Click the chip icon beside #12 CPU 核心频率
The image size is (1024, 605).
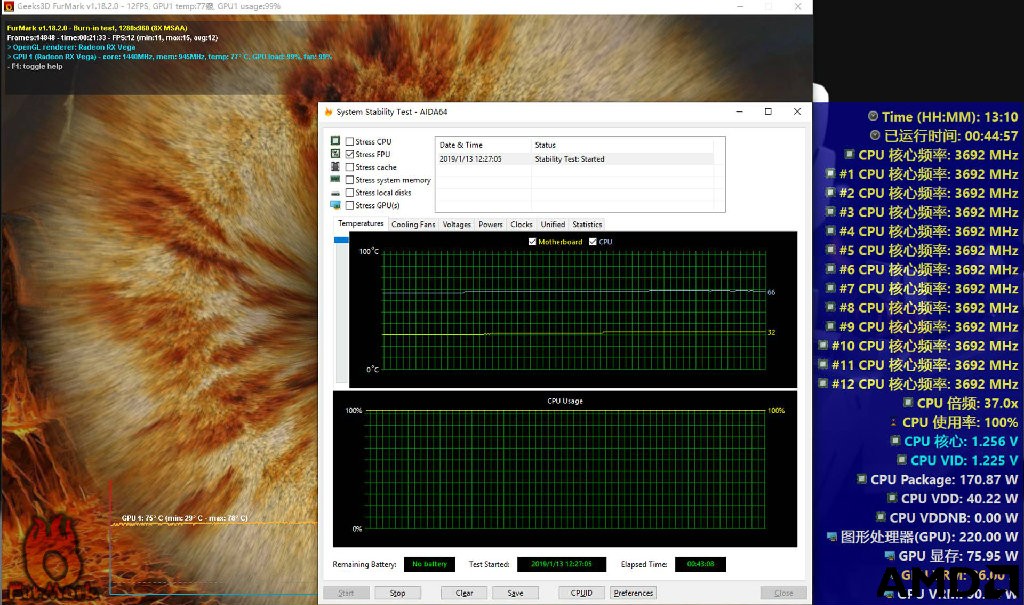point(823,383)
